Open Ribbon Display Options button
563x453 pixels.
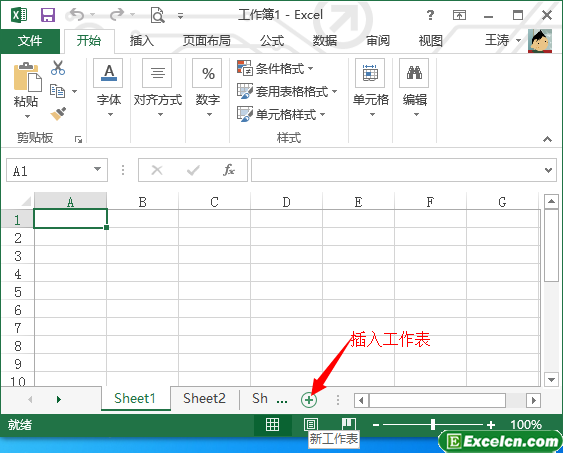459,15
